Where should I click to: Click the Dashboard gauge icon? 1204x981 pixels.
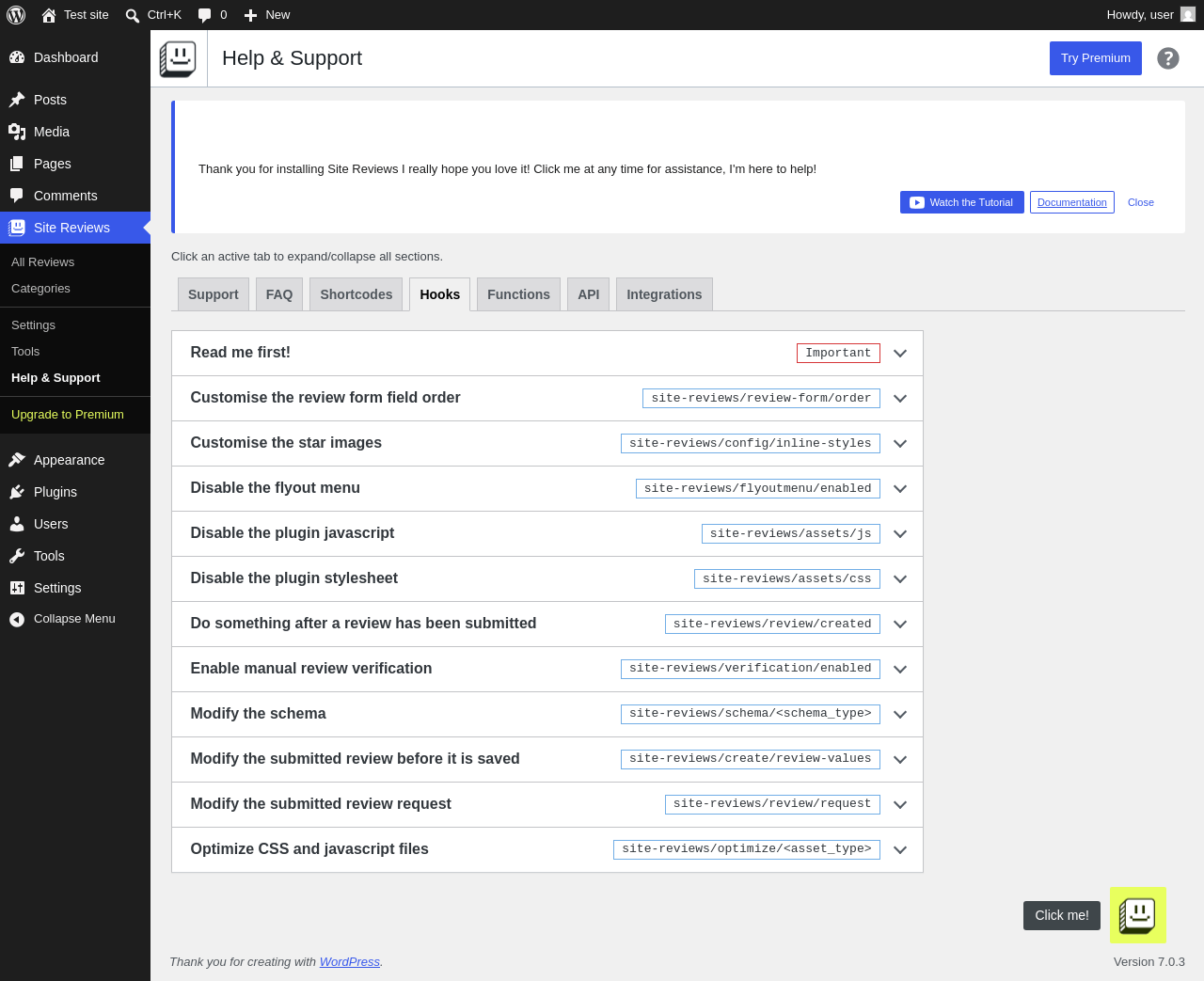coord(17,57)
